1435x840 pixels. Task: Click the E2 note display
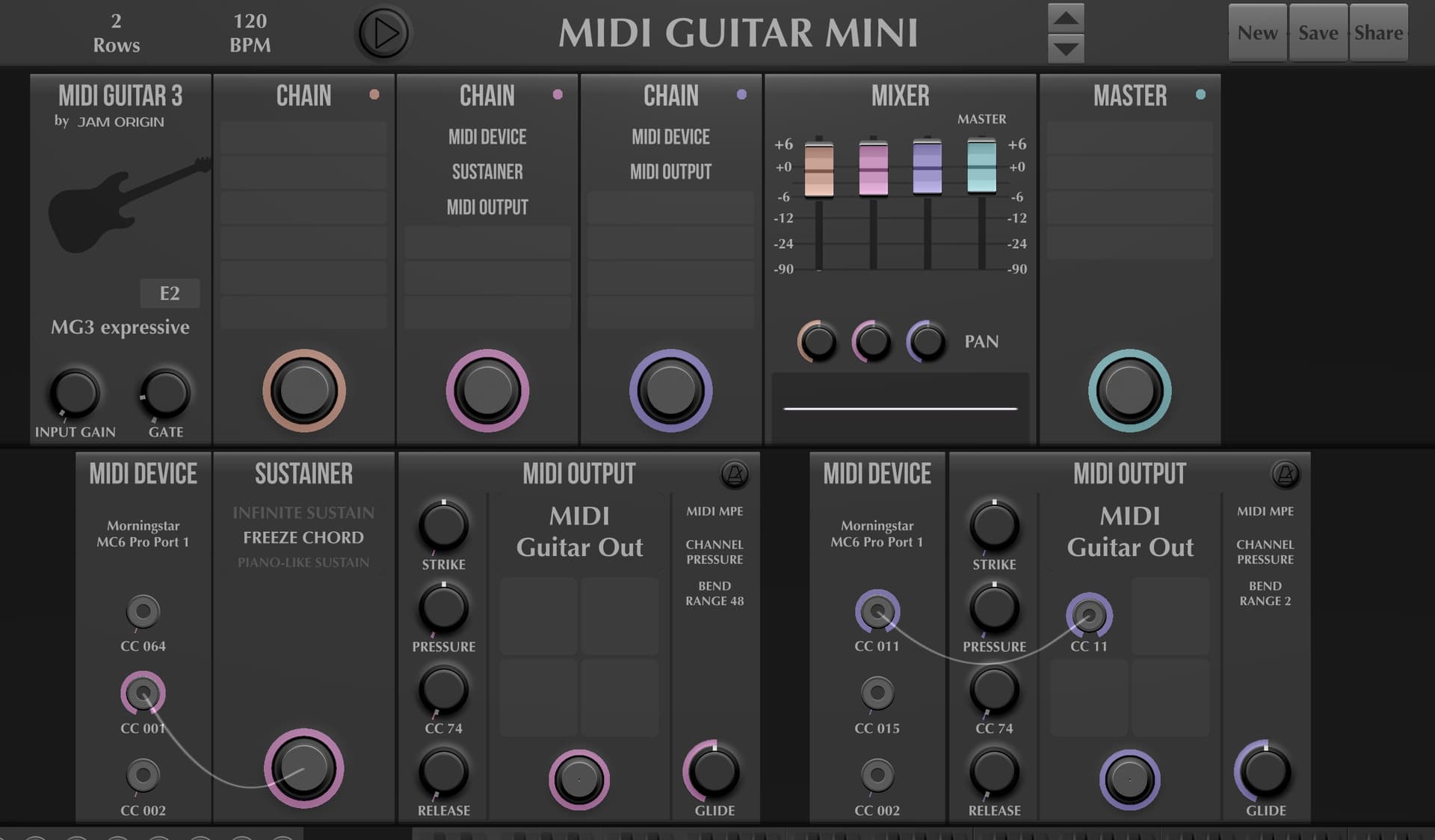point(170,293)
